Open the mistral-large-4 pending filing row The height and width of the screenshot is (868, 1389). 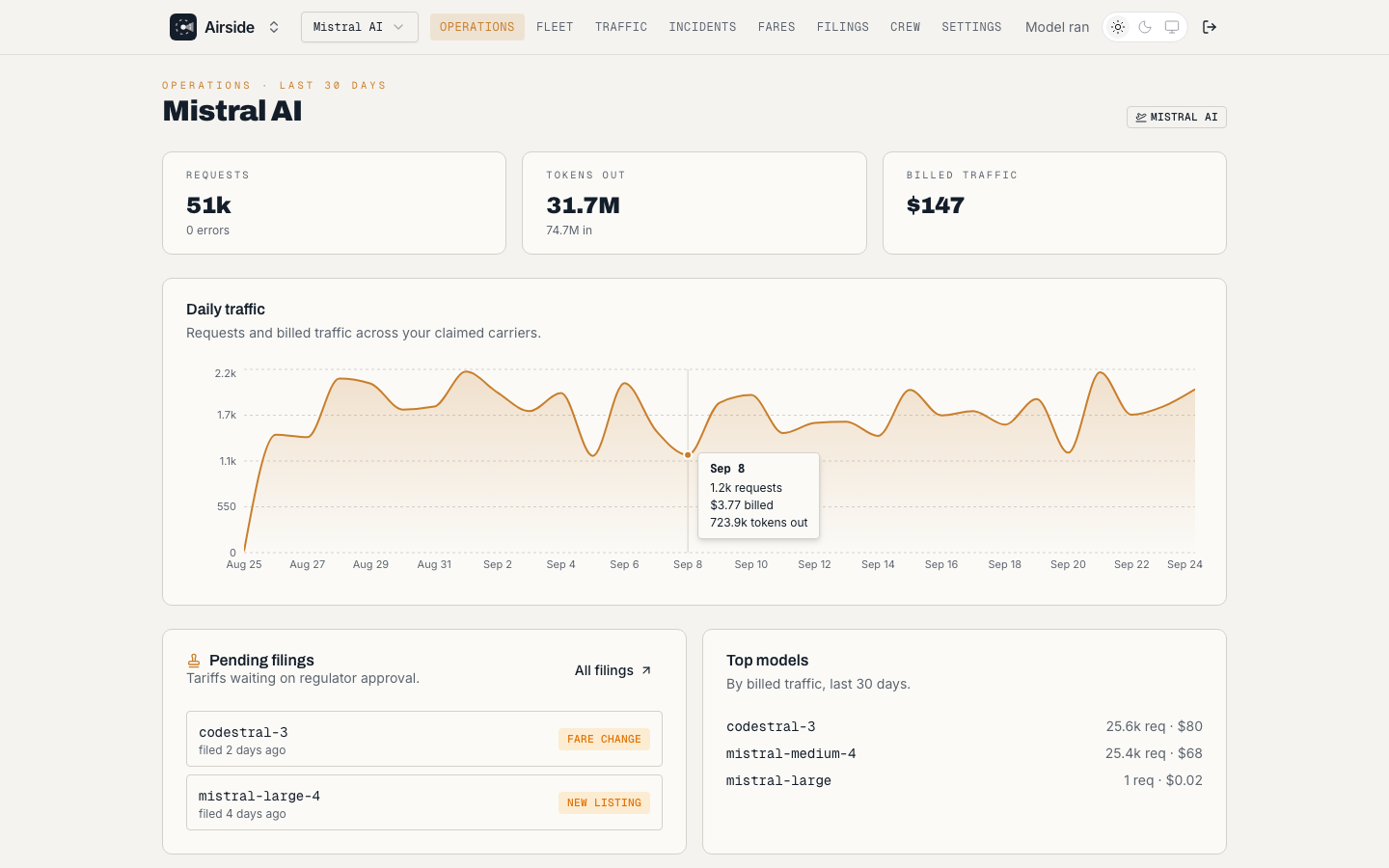424,802
